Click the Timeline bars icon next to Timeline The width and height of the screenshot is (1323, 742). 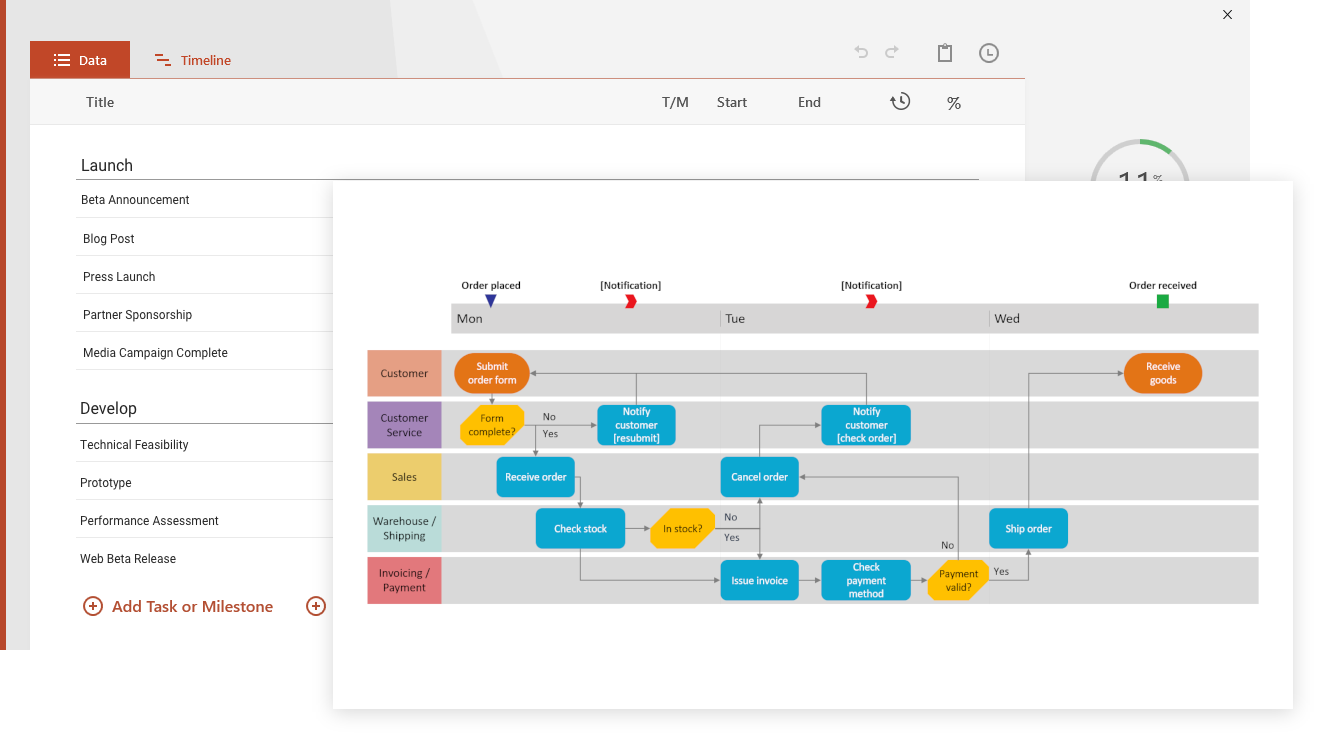[x=163, y=60]
